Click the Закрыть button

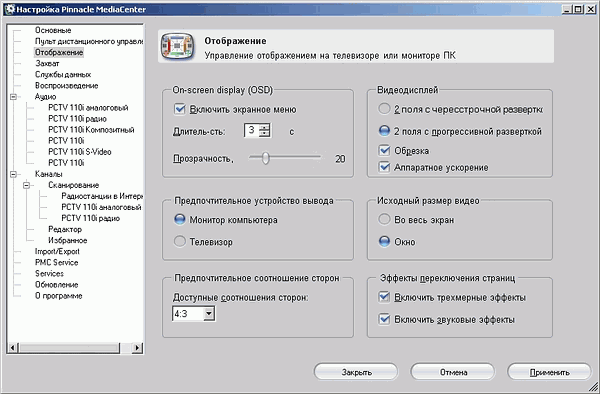(356, 372)
